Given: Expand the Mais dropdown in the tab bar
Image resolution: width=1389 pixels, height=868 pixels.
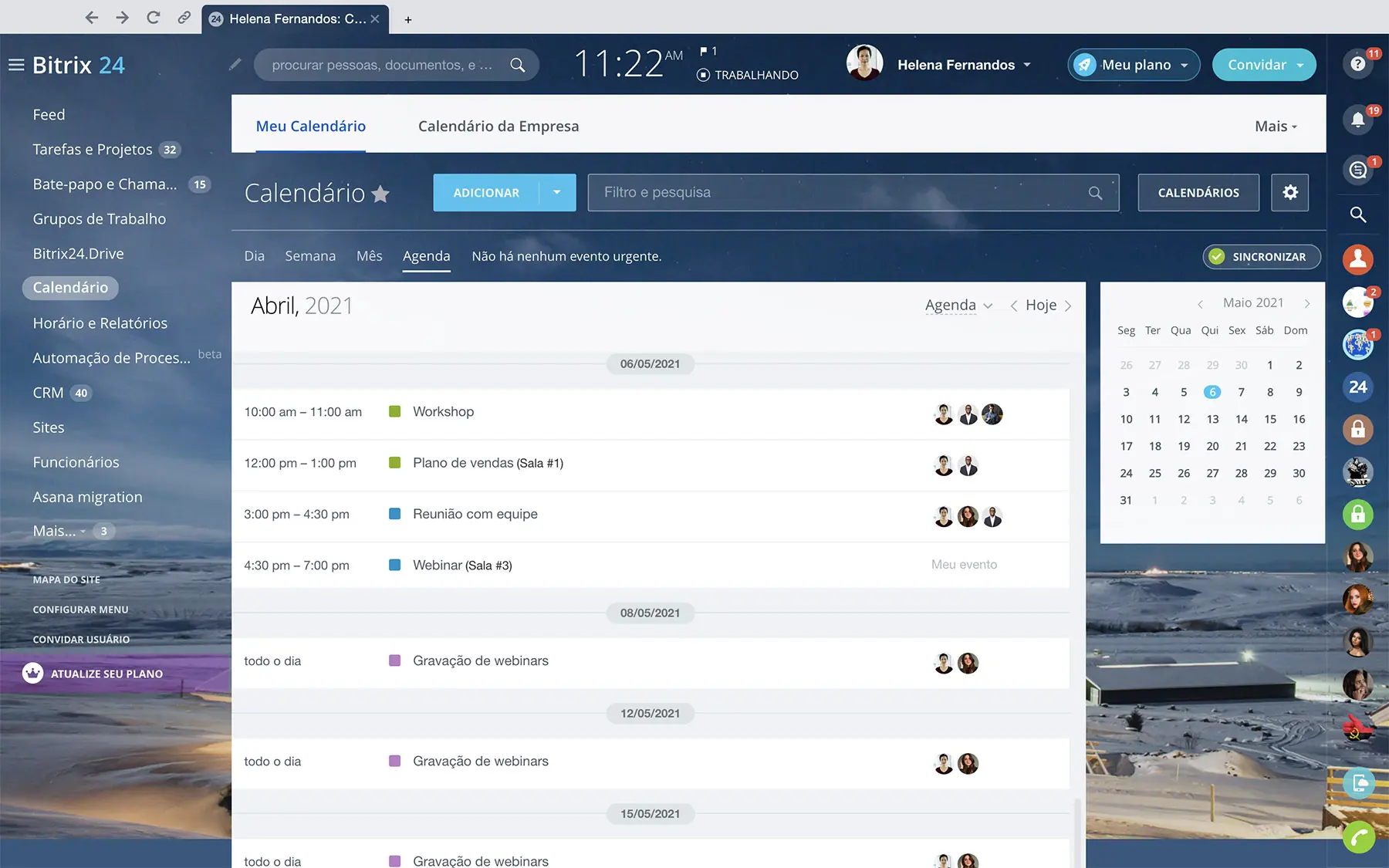Looking at the screenshot, I should (x=1276, y=127).
